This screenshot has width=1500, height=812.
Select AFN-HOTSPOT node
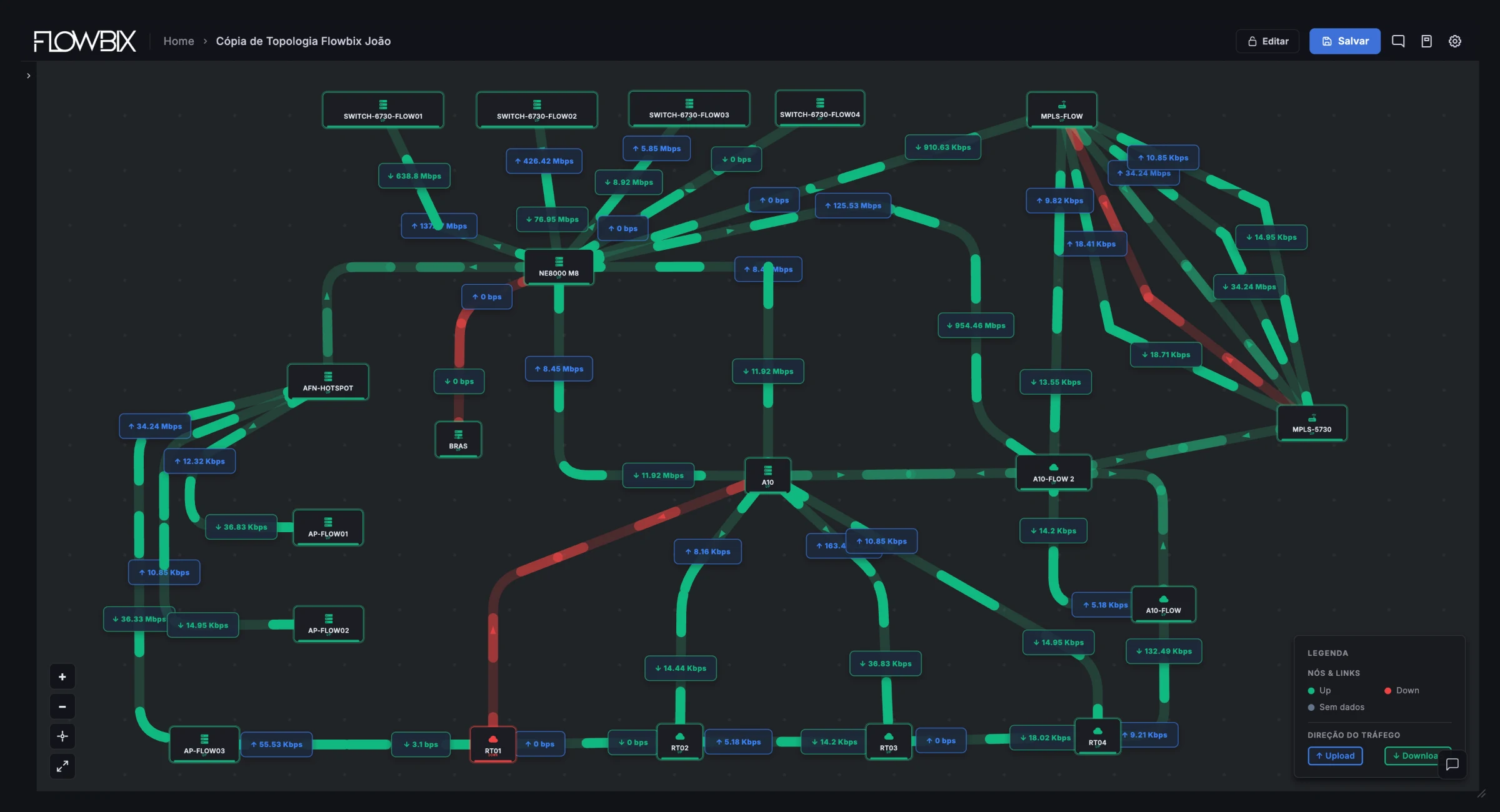click(x=328, y=382)
